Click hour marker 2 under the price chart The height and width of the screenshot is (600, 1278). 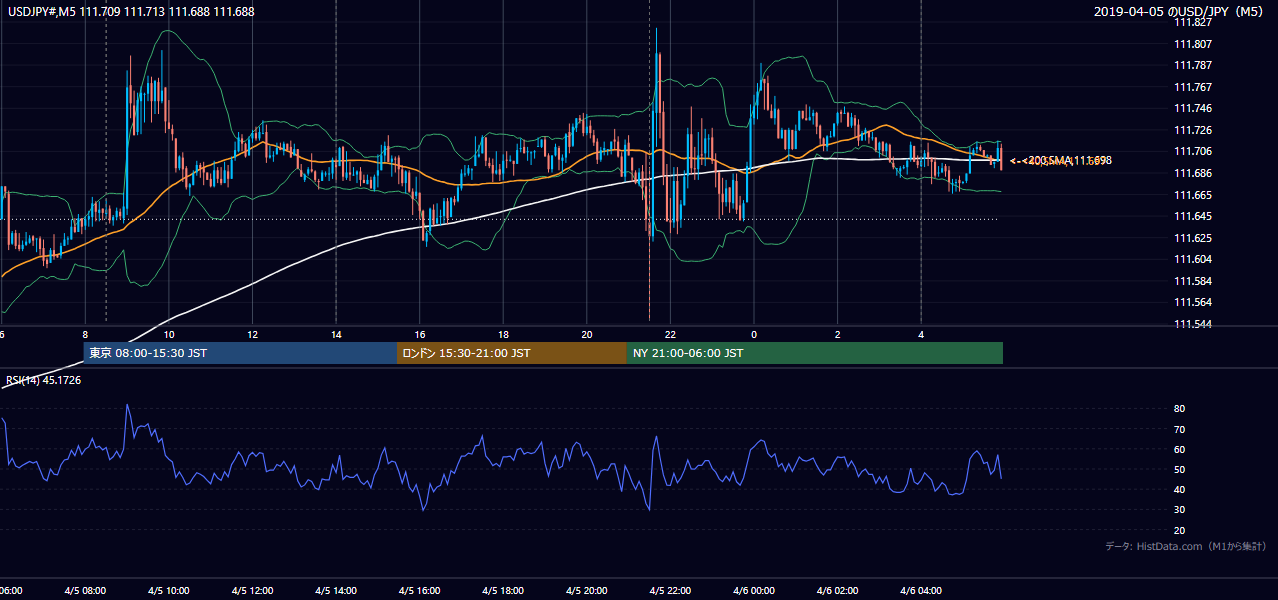[x=838, y=334]
